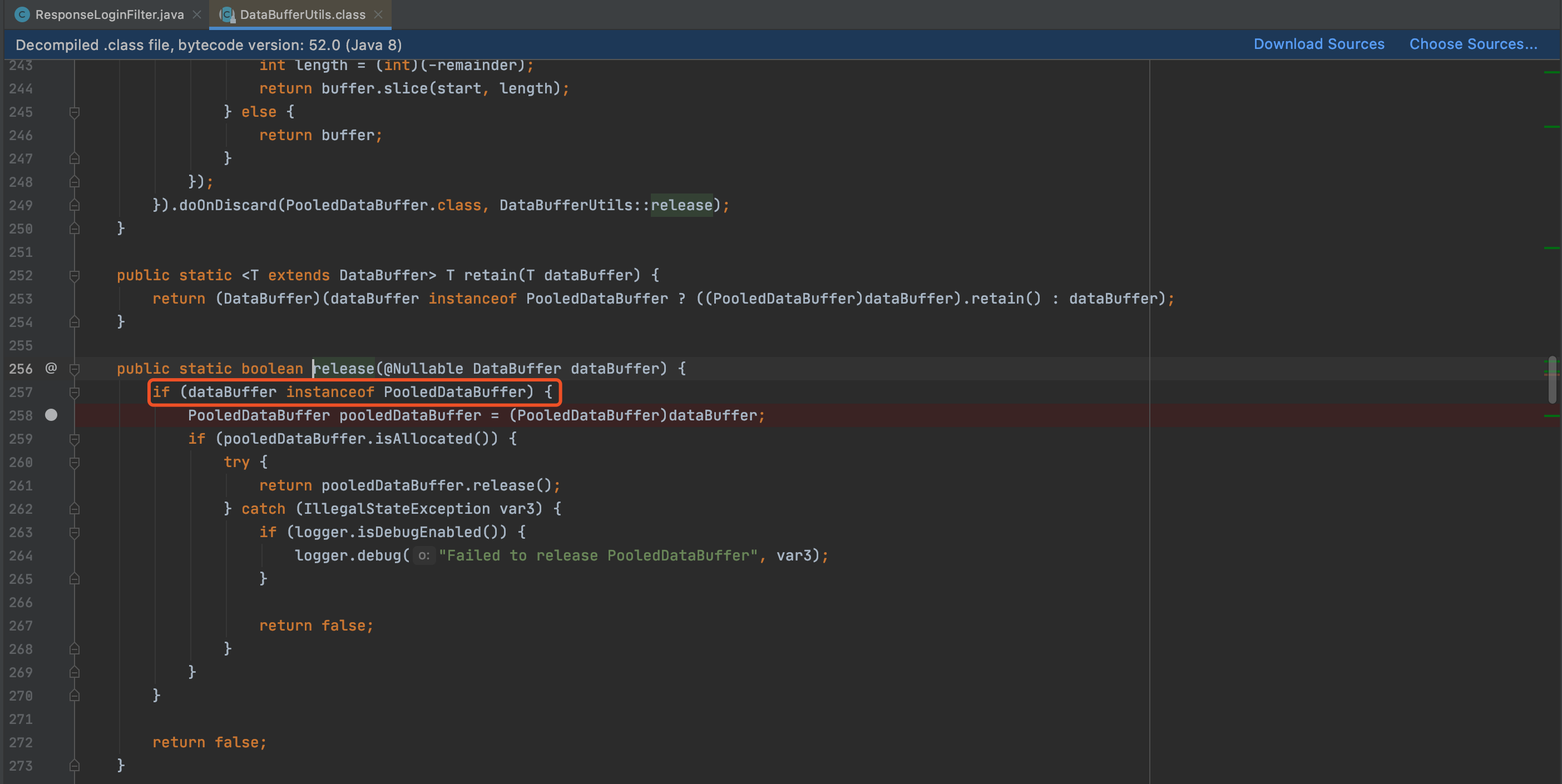Click Download Sources link
This screenshot has height=784, width=1562.
click(1319, 44)
